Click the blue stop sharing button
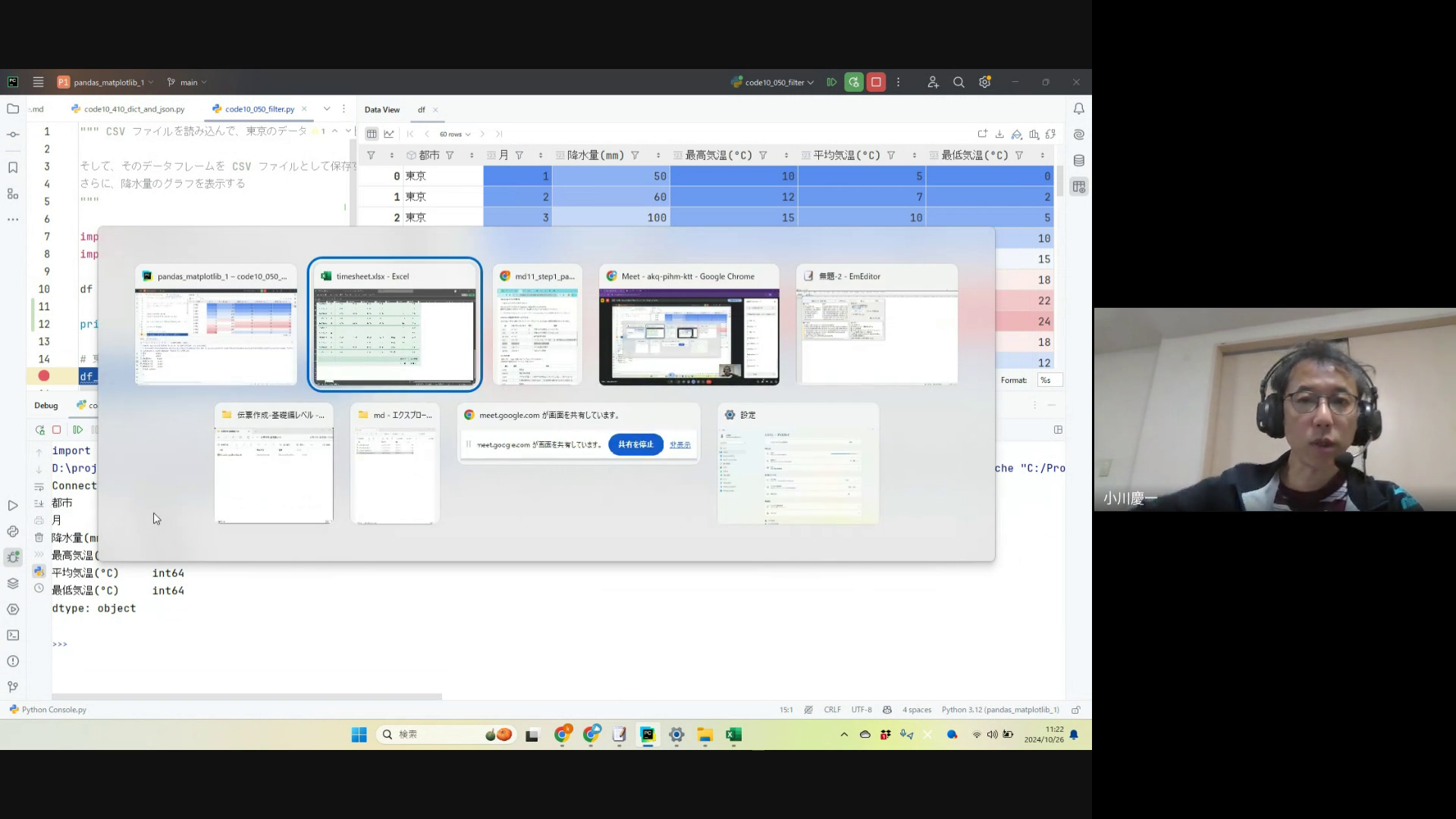This screenshot has height=819, width=1456. [x=635, y=445]
